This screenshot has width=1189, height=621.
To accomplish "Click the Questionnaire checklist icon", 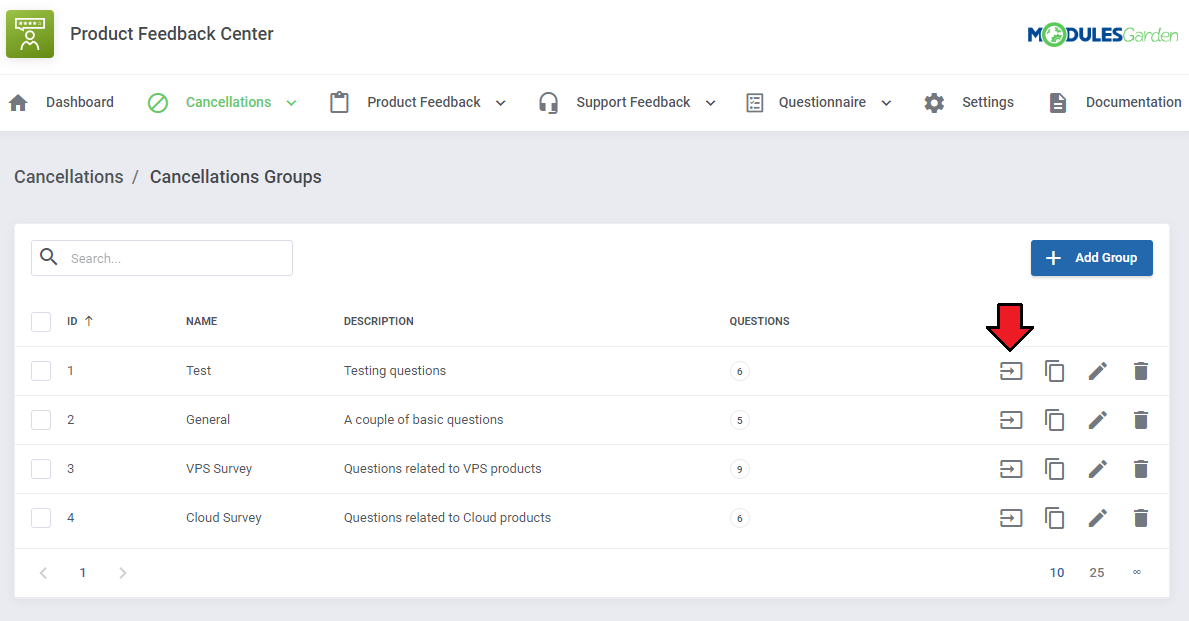I will click(754, 102).
